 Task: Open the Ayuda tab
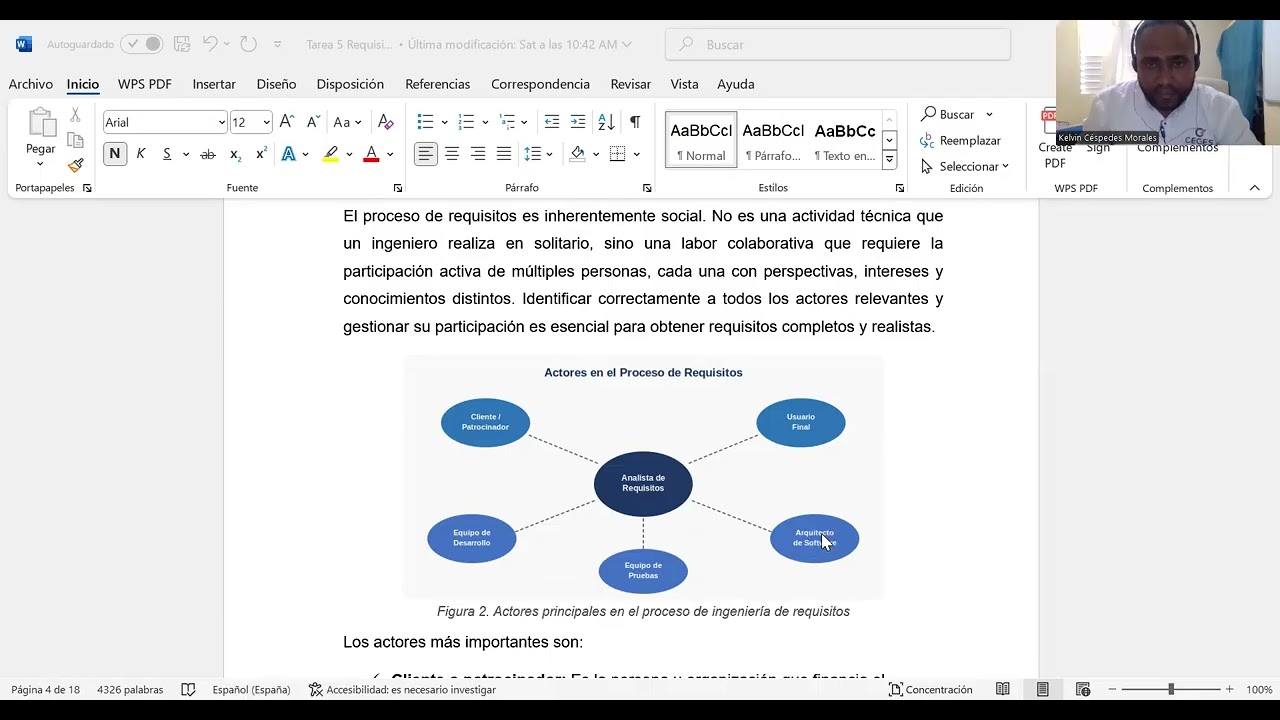(735, 84)
